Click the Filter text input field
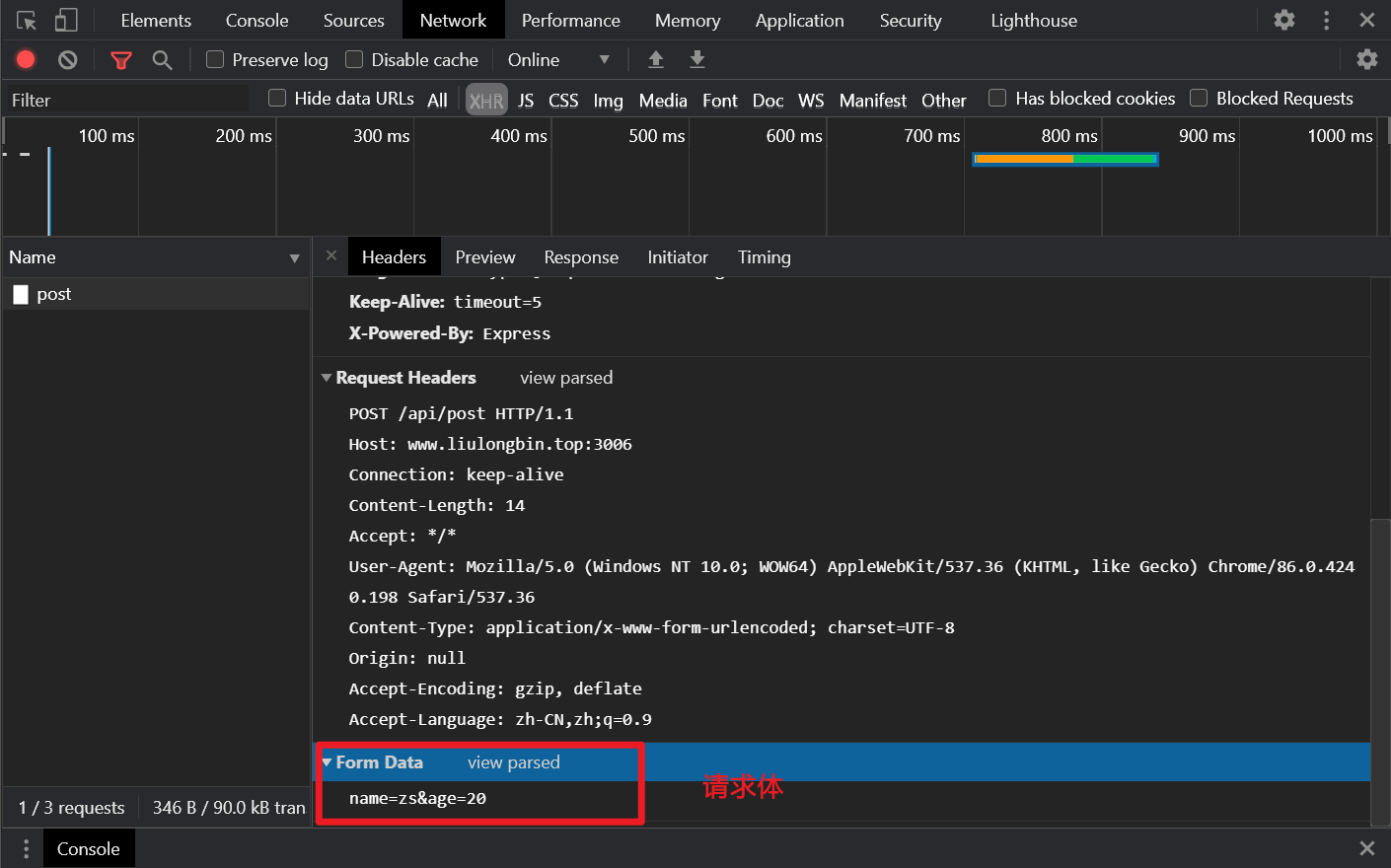Screen dimensions: 1391x868 coord(128,100)
